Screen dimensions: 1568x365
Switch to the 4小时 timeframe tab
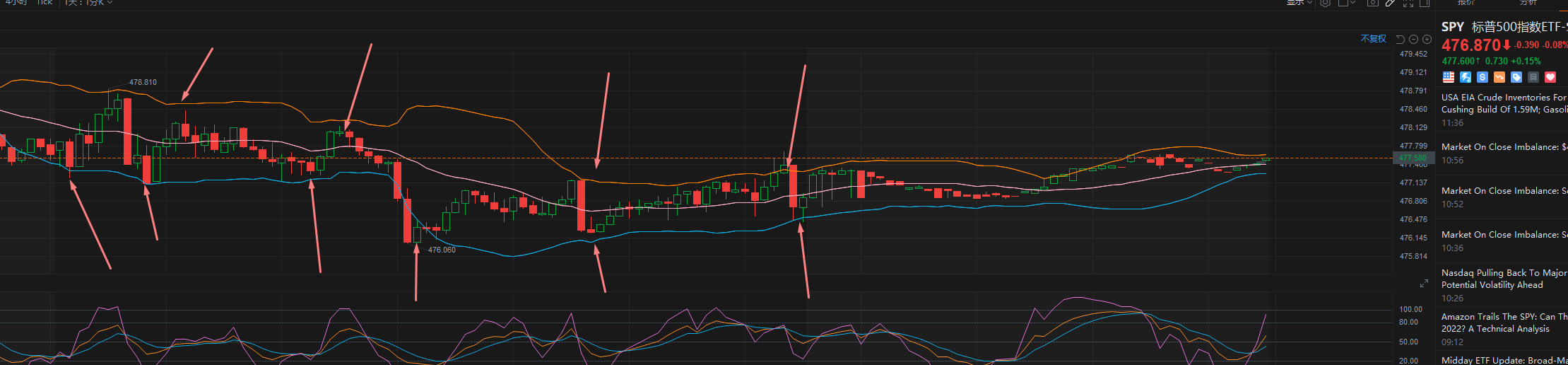(16, 2)
